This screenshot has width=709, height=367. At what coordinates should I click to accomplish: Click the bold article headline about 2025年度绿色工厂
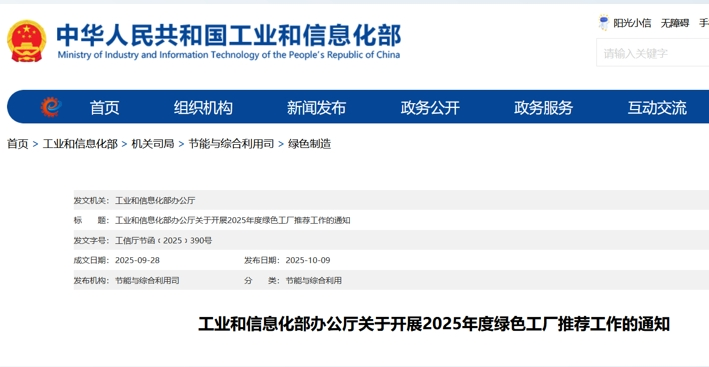pyautogui.click(x=434, y=324)
